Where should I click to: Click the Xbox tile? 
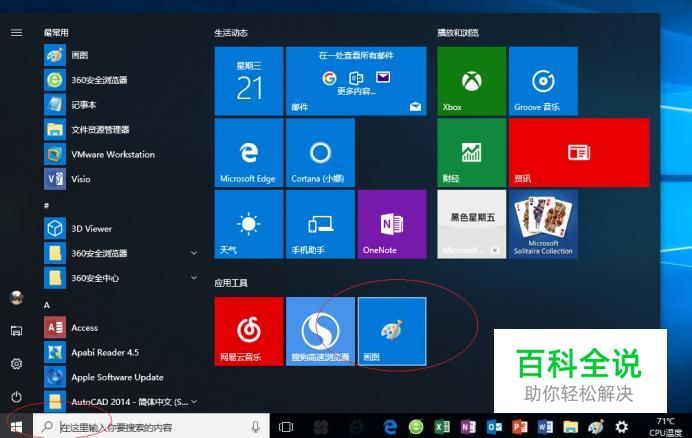pyautogui.click(x=471, y=81)
